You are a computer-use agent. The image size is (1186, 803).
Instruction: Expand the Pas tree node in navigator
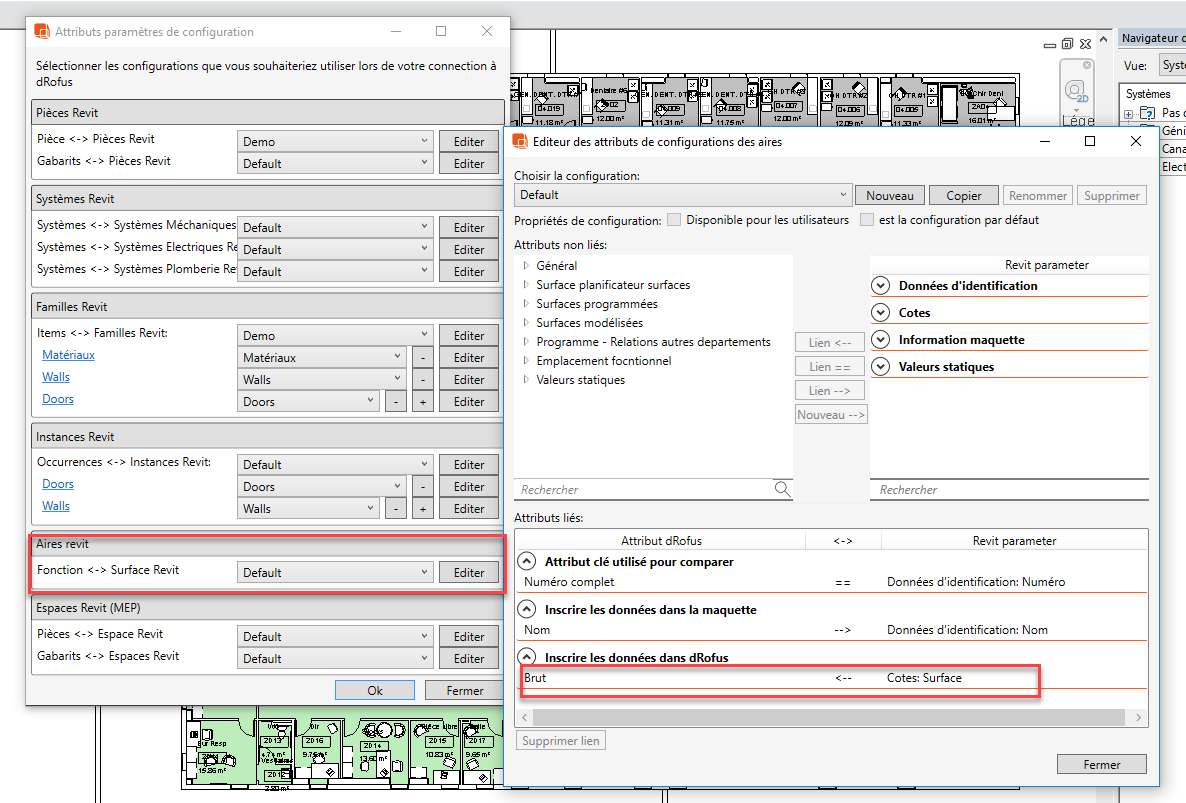[1129, 114]
